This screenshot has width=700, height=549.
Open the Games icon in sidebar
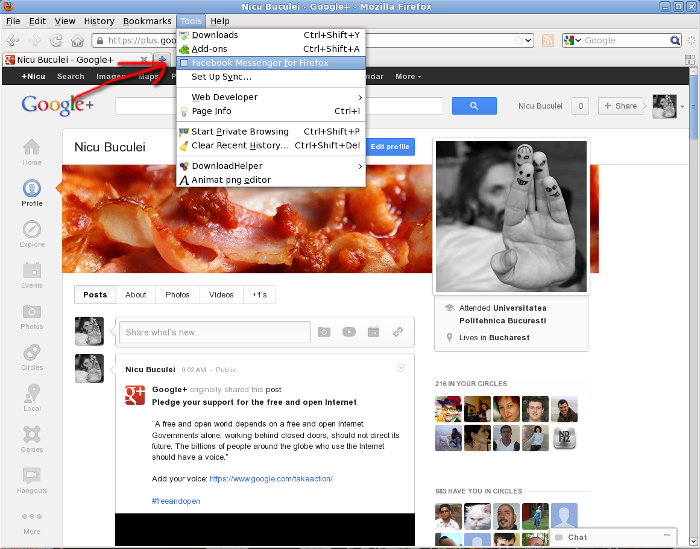click(32, 434)
